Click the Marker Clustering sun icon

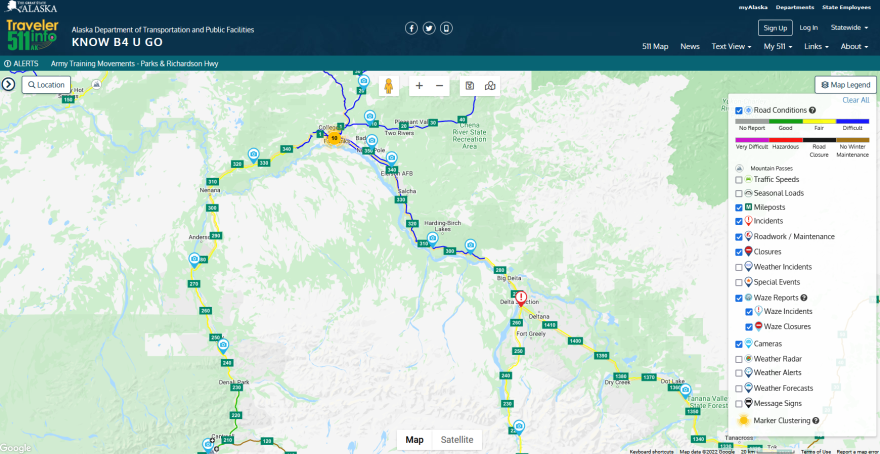coord(744,420)
